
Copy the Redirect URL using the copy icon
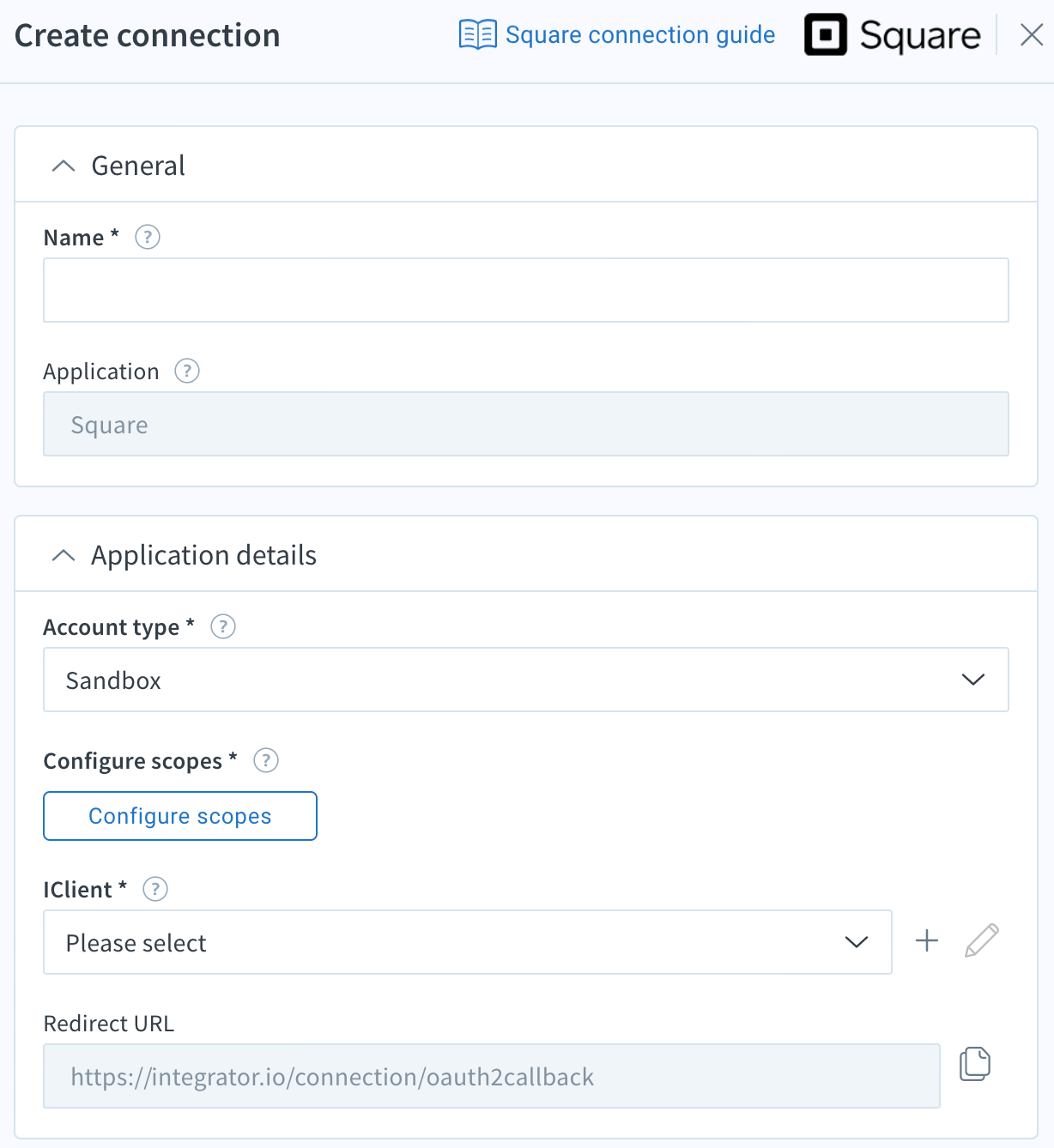click(976, 1064)
